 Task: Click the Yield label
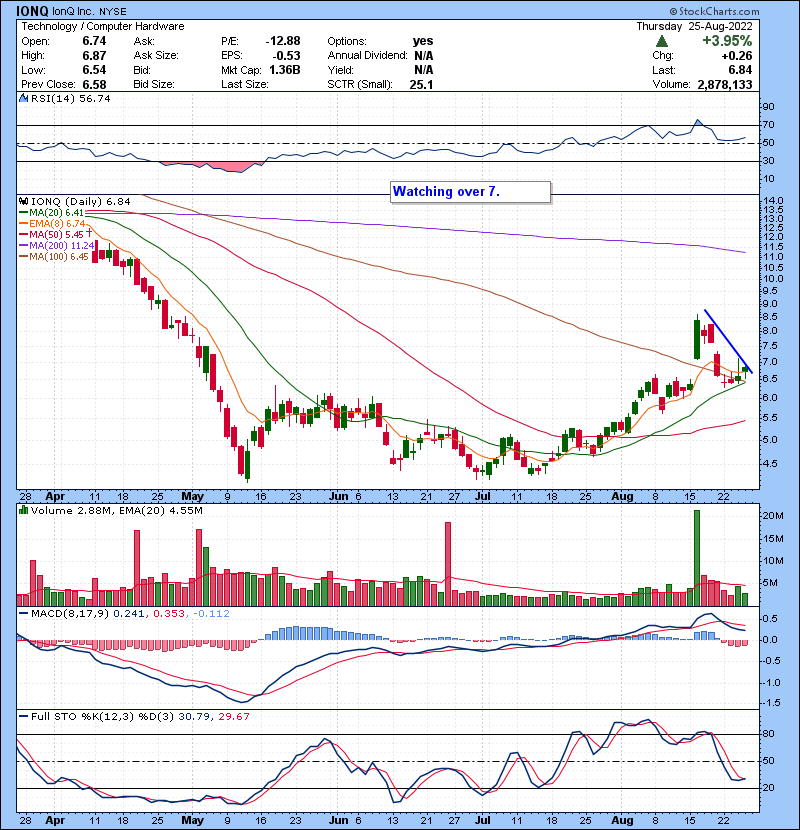click(340, 70)
